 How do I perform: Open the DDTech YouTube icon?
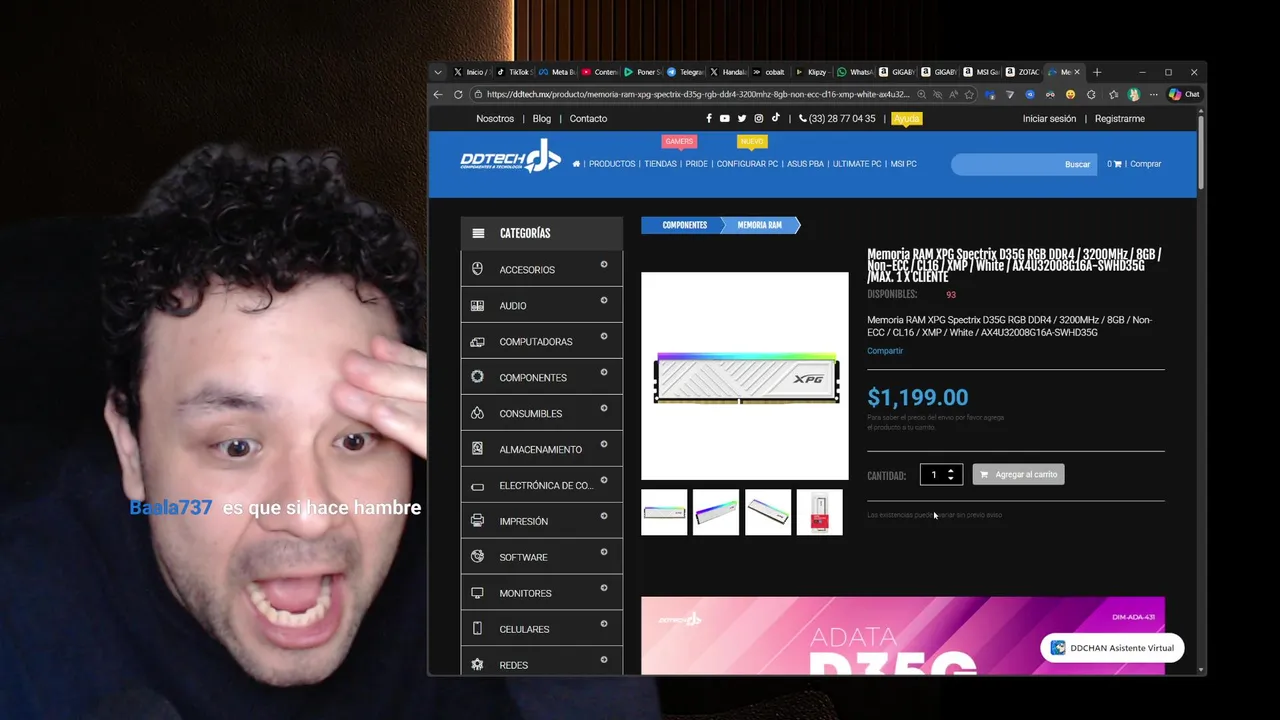click(x=725, y=118)
